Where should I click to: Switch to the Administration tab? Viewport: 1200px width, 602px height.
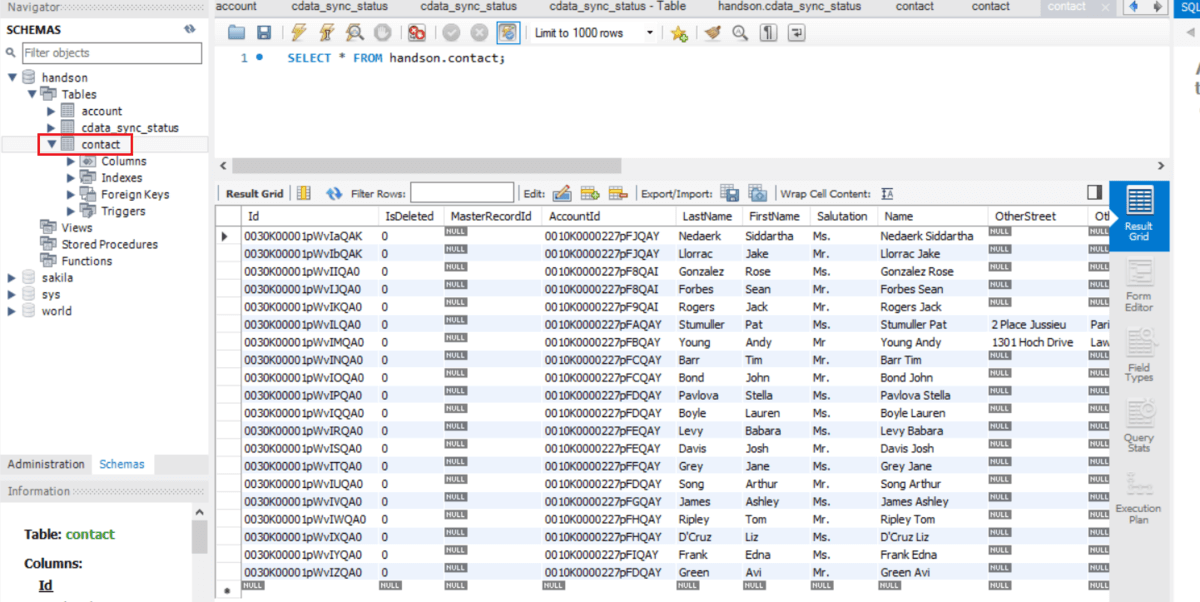(x=46, y=464)
